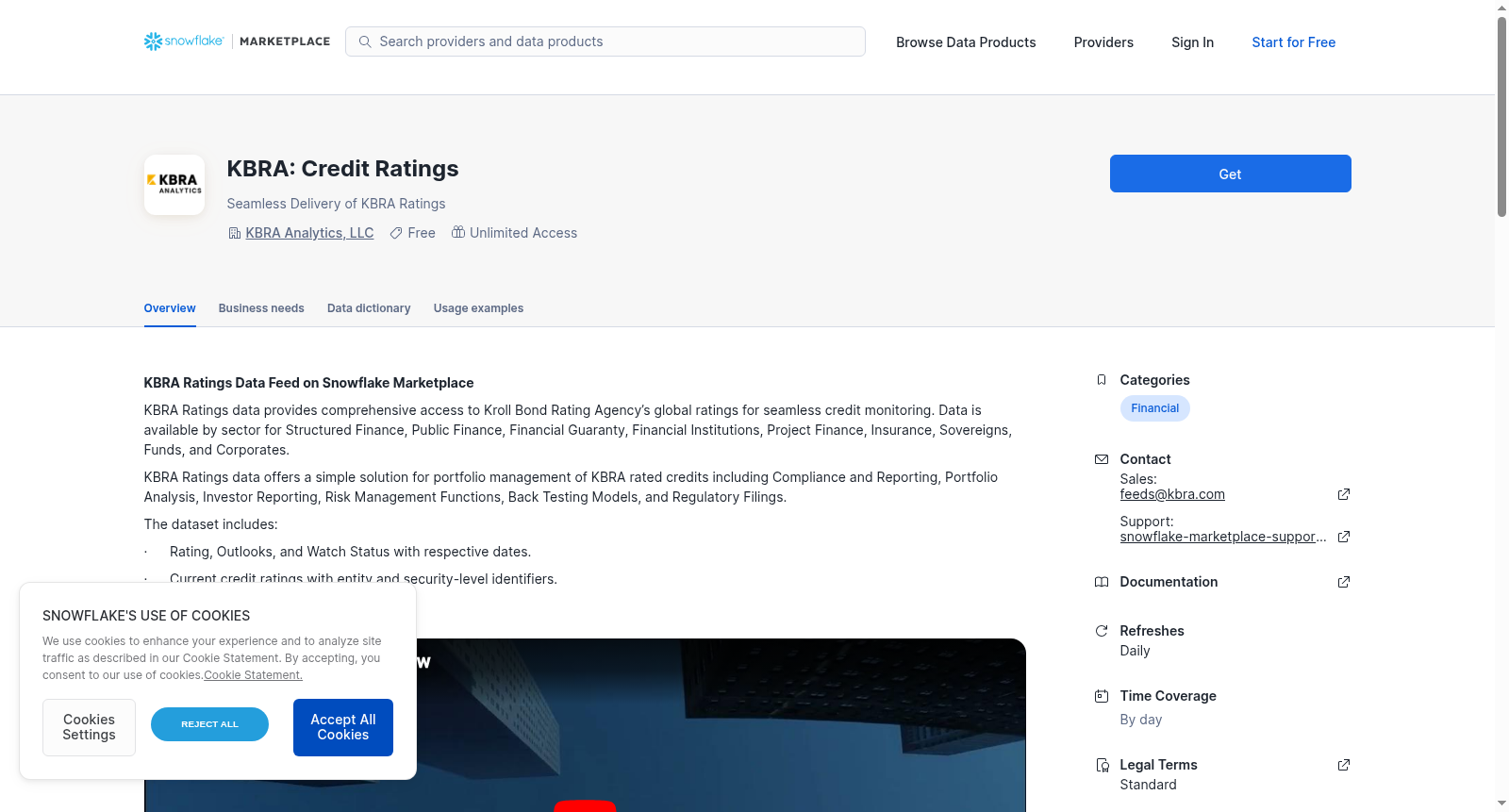Open external link icon for Documentation
Viewport: 1509px width, 812px height.
(1344, 582)
